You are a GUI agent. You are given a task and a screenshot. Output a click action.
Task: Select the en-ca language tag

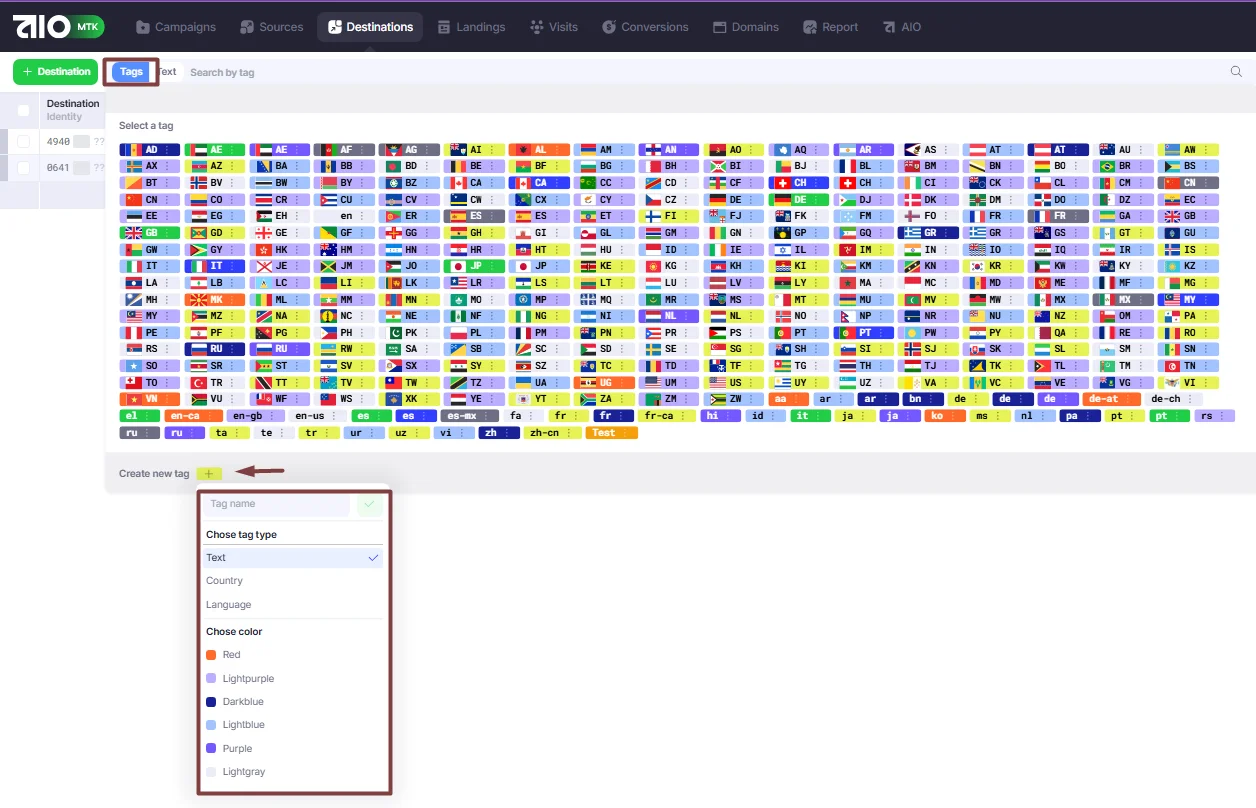point(194,416)
